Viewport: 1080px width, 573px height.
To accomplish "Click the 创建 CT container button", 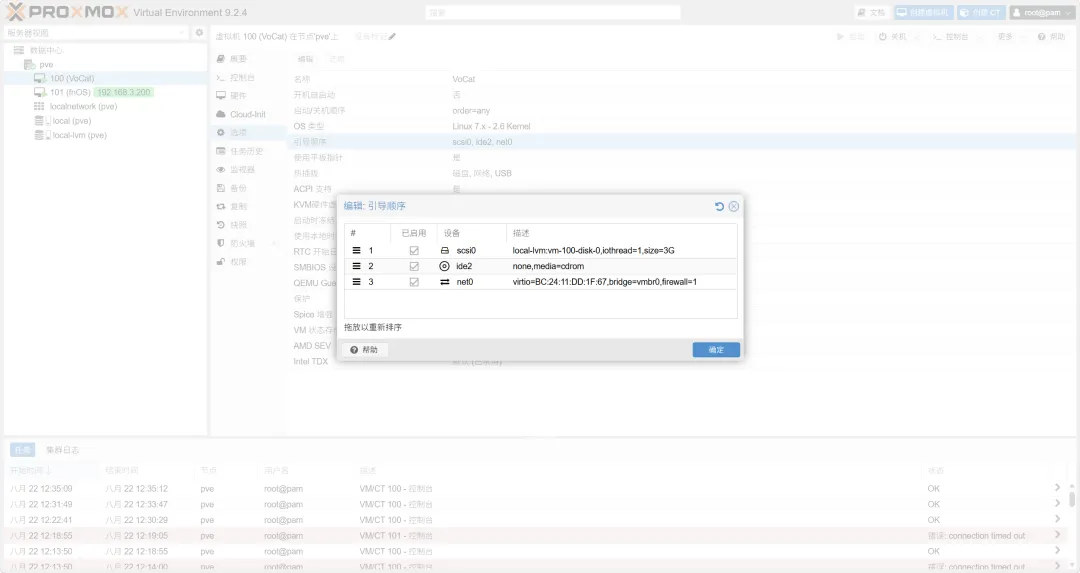I will [x=981, y=12].
